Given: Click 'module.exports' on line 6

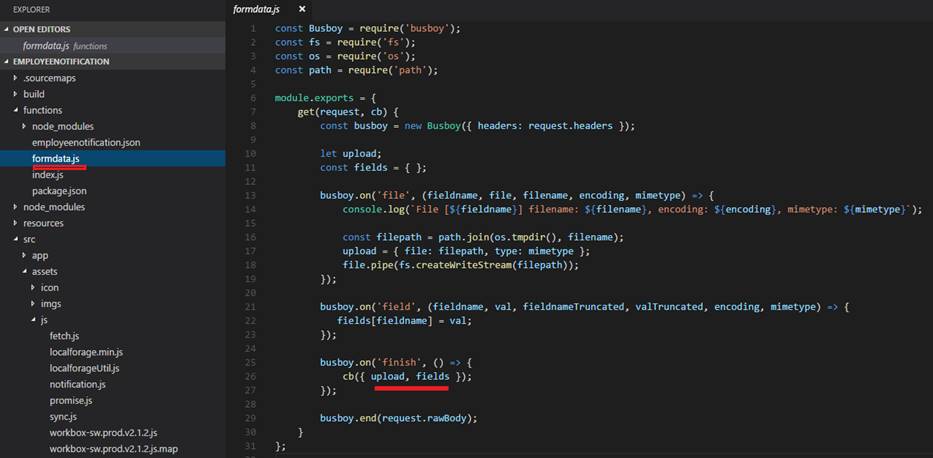Looking at the screenshot, I should coord(314,98).
